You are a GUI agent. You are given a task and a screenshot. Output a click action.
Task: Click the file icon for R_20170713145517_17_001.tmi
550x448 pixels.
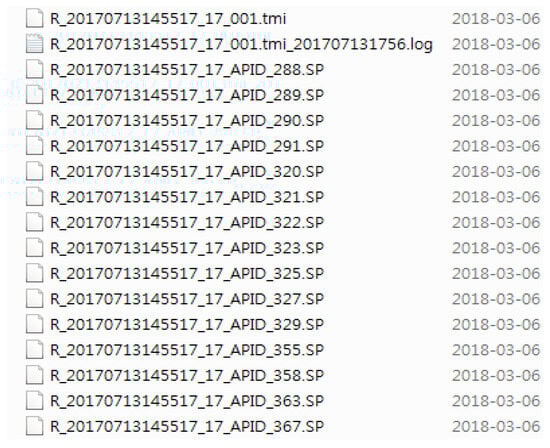click(34, 19)
